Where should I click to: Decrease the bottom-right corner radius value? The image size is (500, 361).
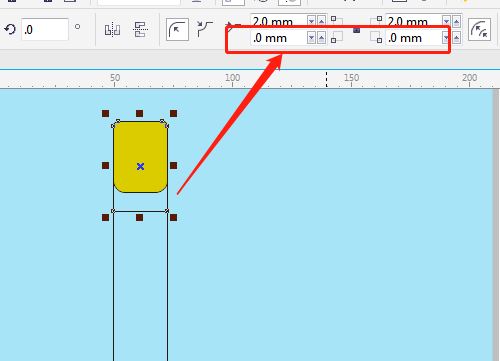446,38
